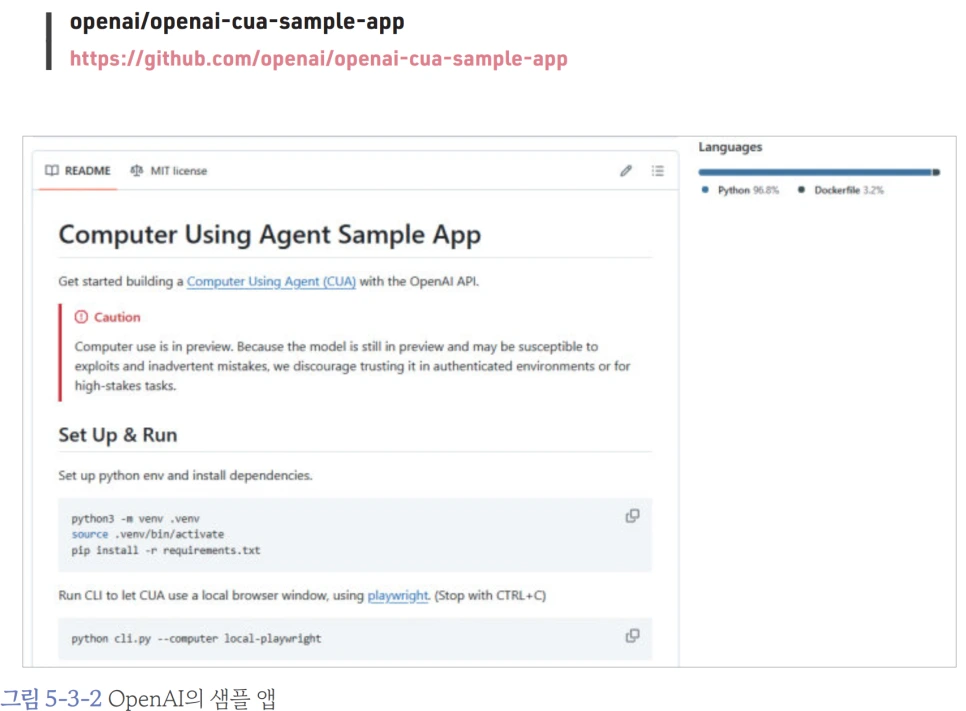
Task: Click the Dockerfile dark color dot
Action: (x=801, y=190)
